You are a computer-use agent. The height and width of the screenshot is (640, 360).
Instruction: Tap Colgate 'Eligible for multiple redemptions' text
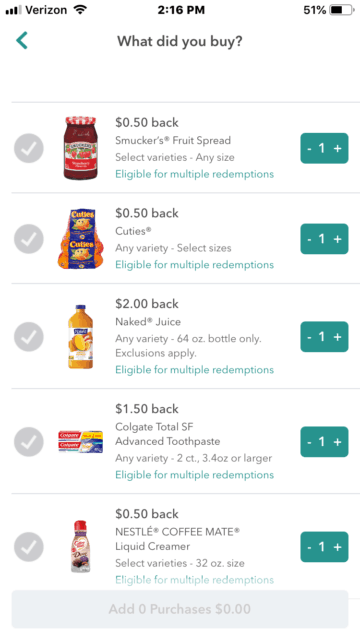[x=194, y=475]
